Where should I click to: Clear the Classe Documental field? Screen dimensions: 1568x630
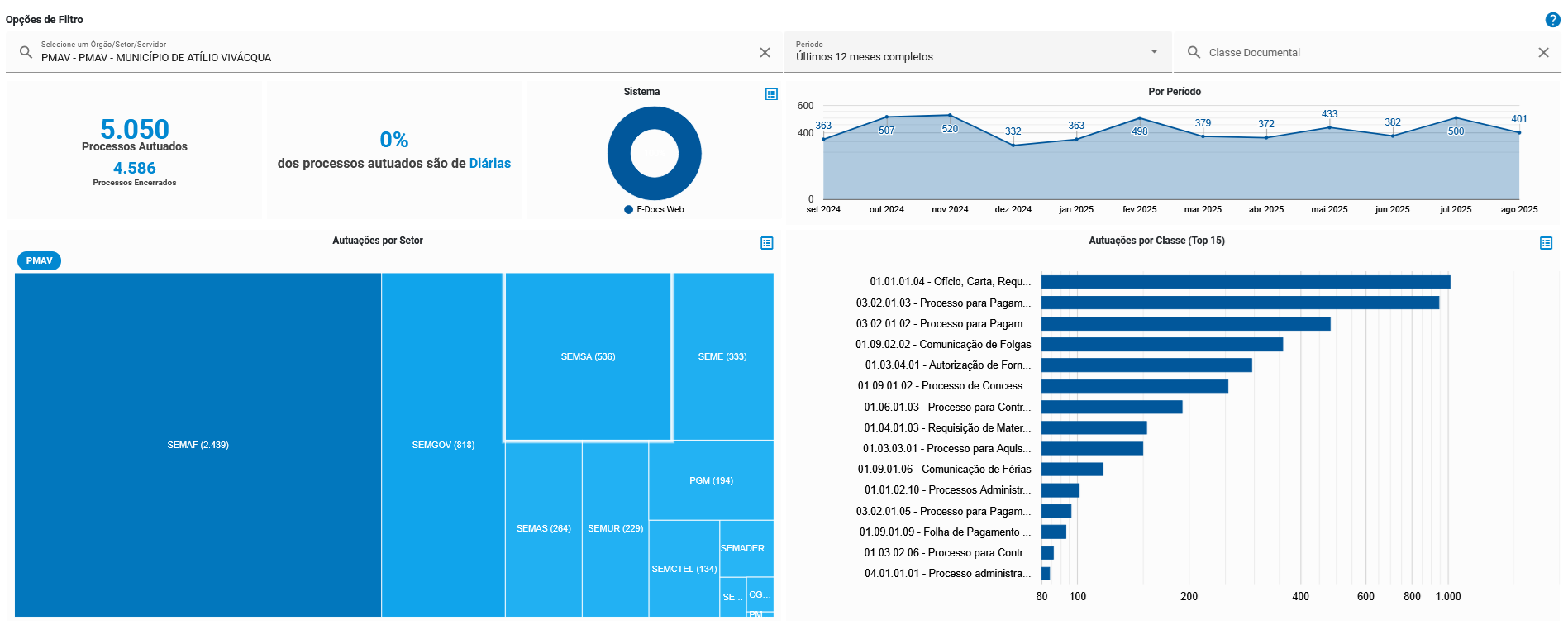click(x=1543, y=52)
